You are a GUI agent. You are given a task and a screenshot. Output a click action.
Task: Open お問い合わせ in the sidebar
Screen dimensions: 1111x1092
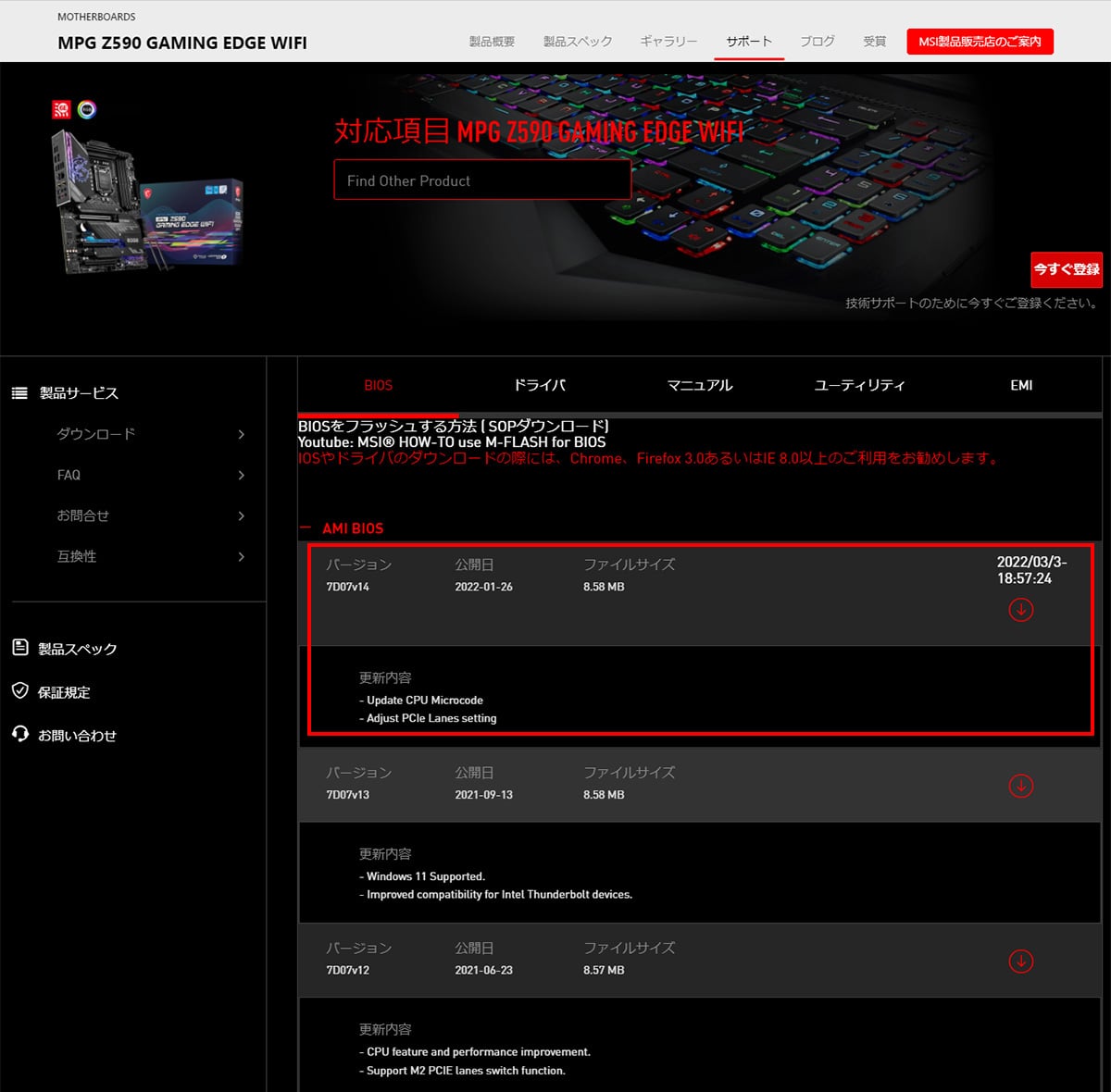tap(77, 736)
